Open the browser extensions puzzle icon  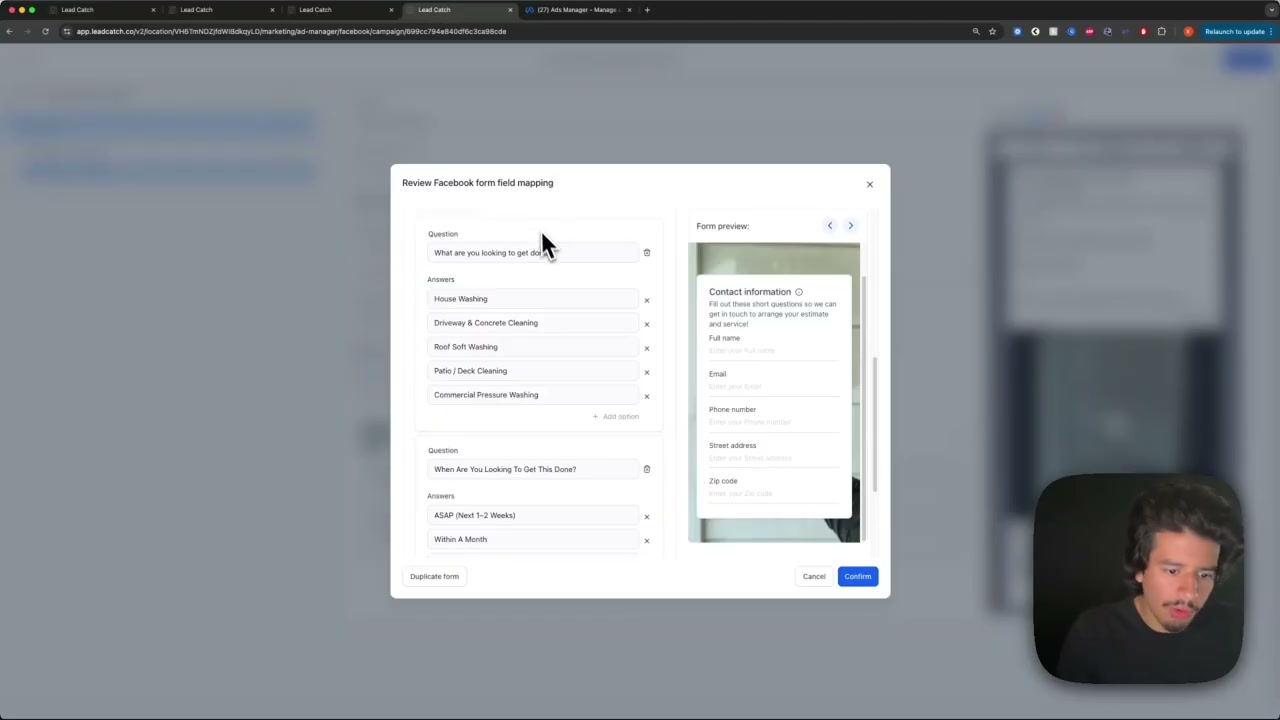coord(1162,31)
